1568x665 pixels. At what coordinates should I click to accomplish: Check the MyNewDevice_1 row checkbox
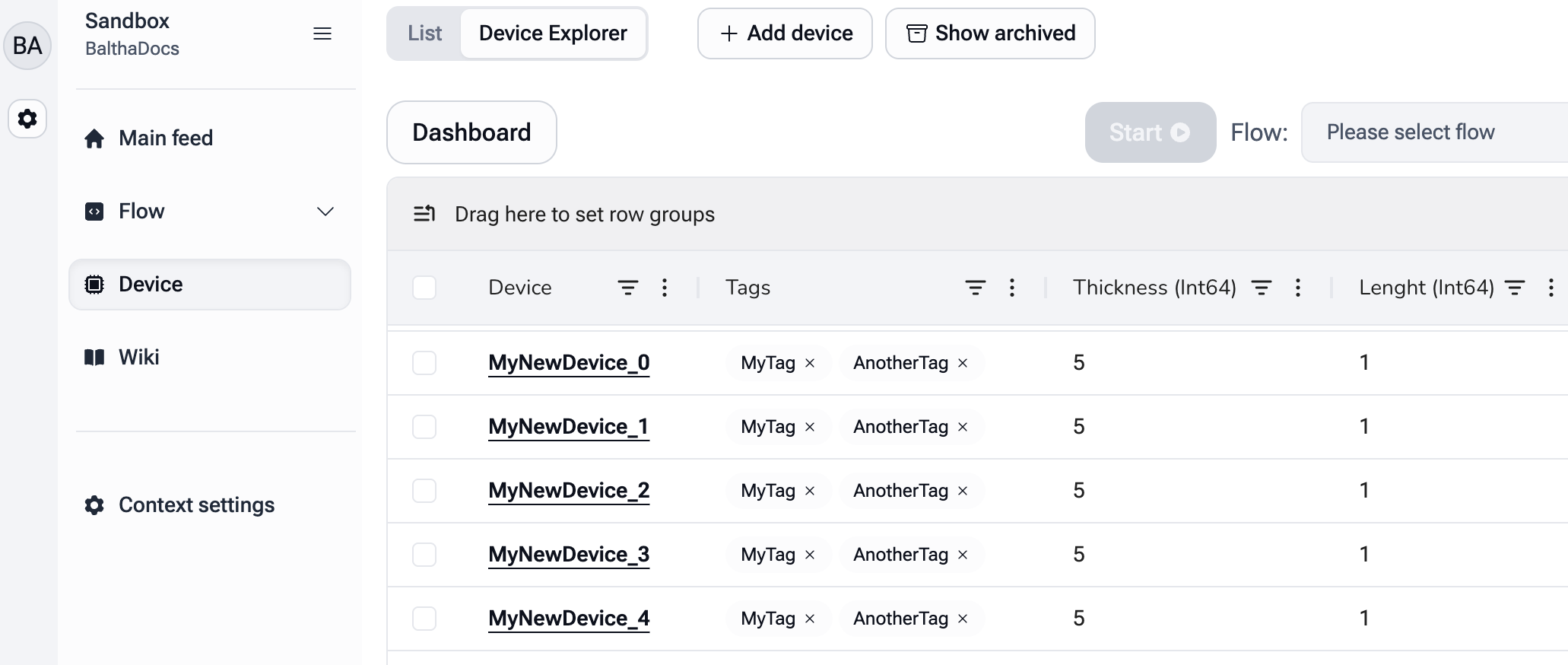(424, 427)
